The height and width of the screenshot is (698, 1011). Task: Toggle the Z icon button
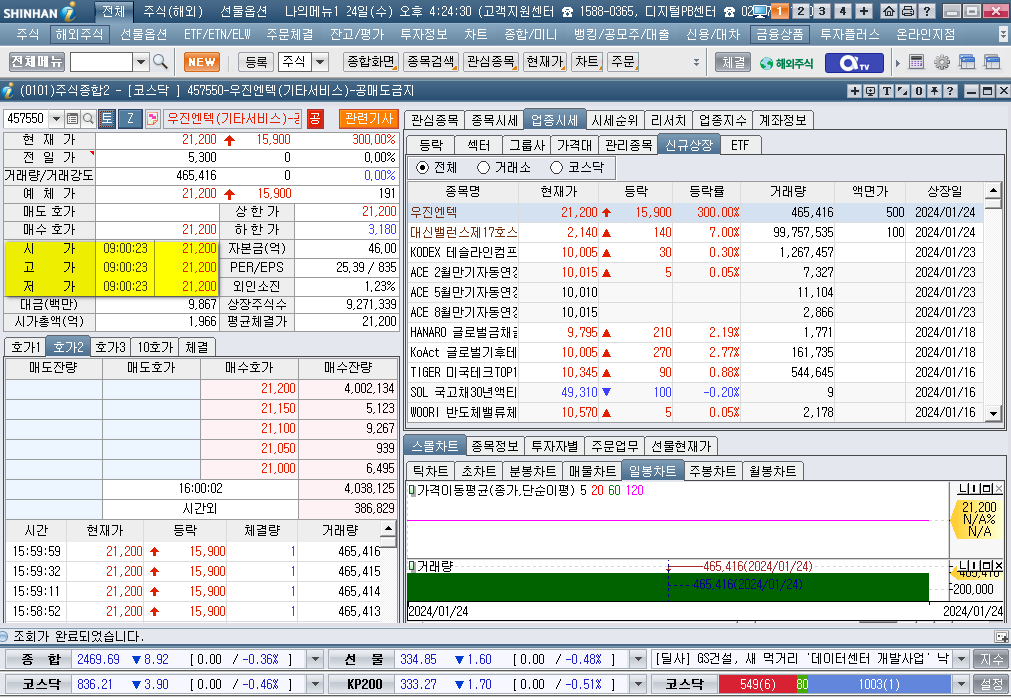click(x=130, y=119)
